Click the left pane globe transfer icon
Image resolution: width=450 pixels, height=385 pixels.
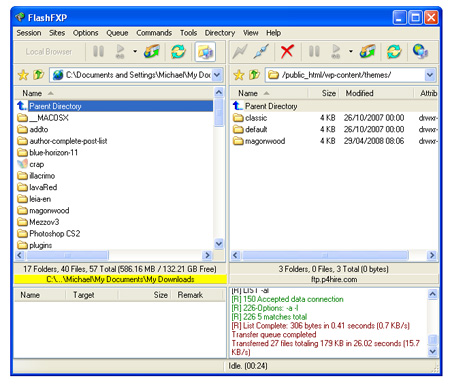pos(152,52)
